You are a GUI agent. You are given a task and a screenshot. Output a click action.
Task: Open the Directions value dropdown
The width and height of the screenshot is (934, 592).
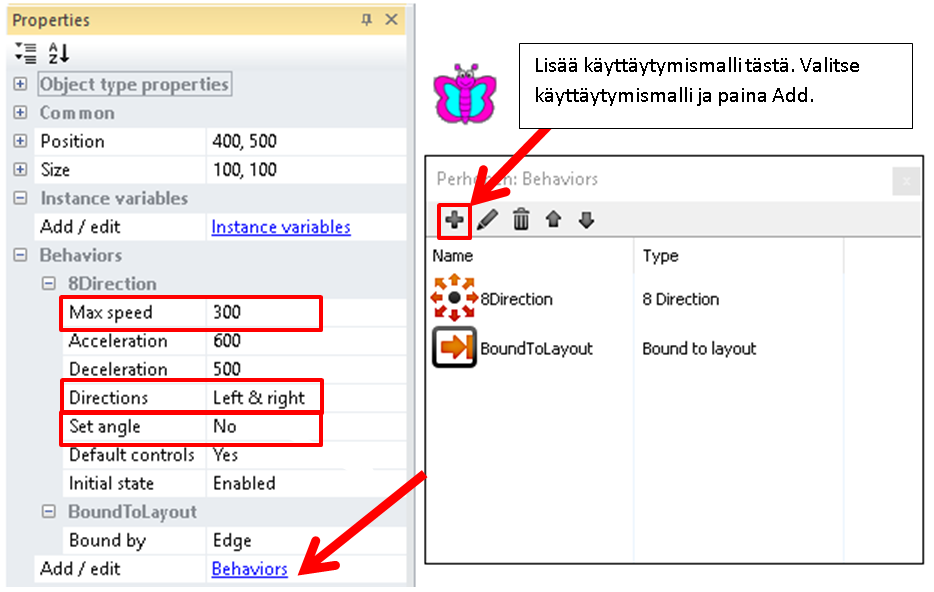tap(264, 398)
